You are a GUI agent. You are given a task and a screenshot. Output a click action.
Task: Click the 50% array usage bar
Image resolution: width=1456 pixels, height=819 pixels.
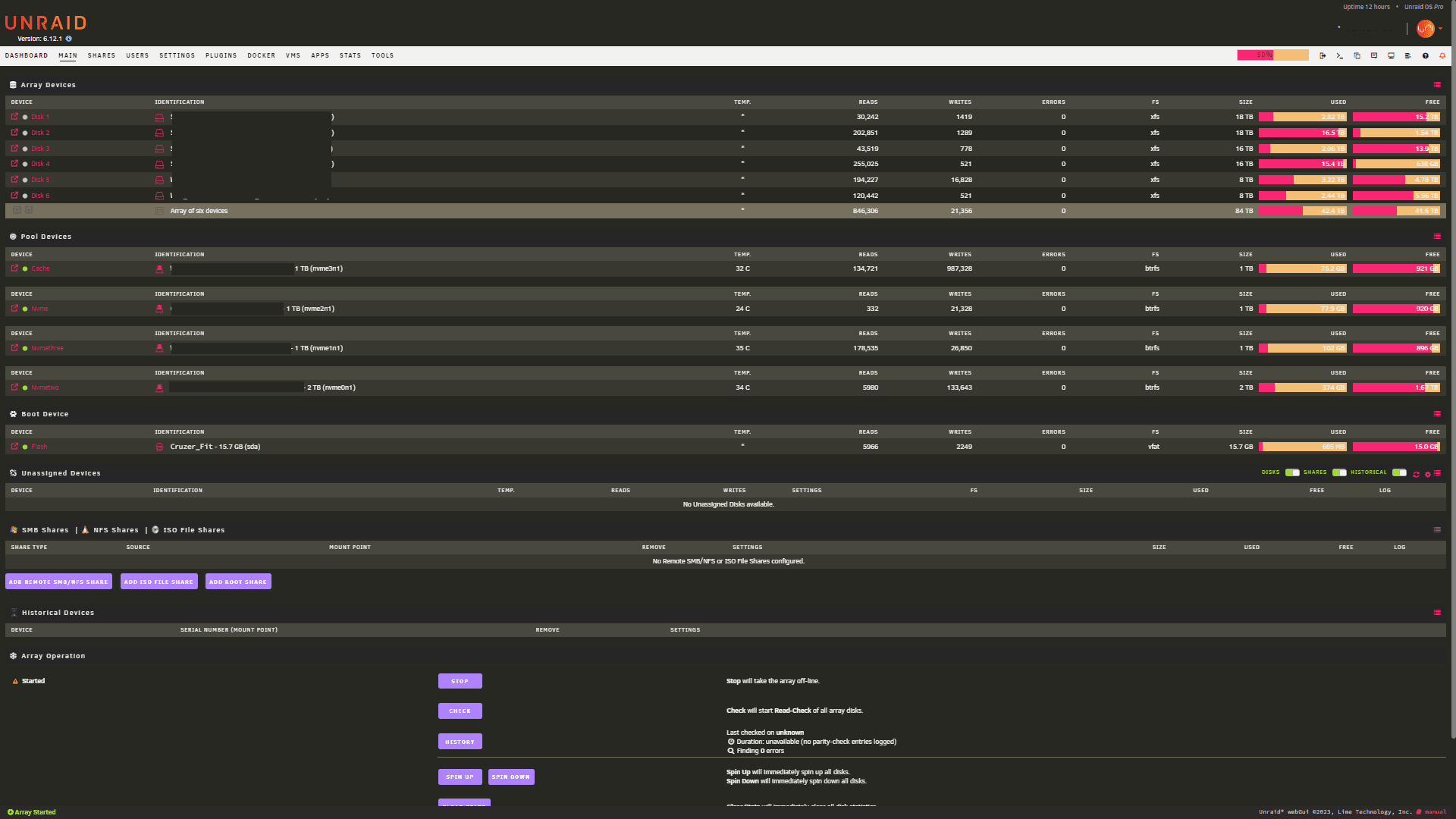(x=1272, y=55)
